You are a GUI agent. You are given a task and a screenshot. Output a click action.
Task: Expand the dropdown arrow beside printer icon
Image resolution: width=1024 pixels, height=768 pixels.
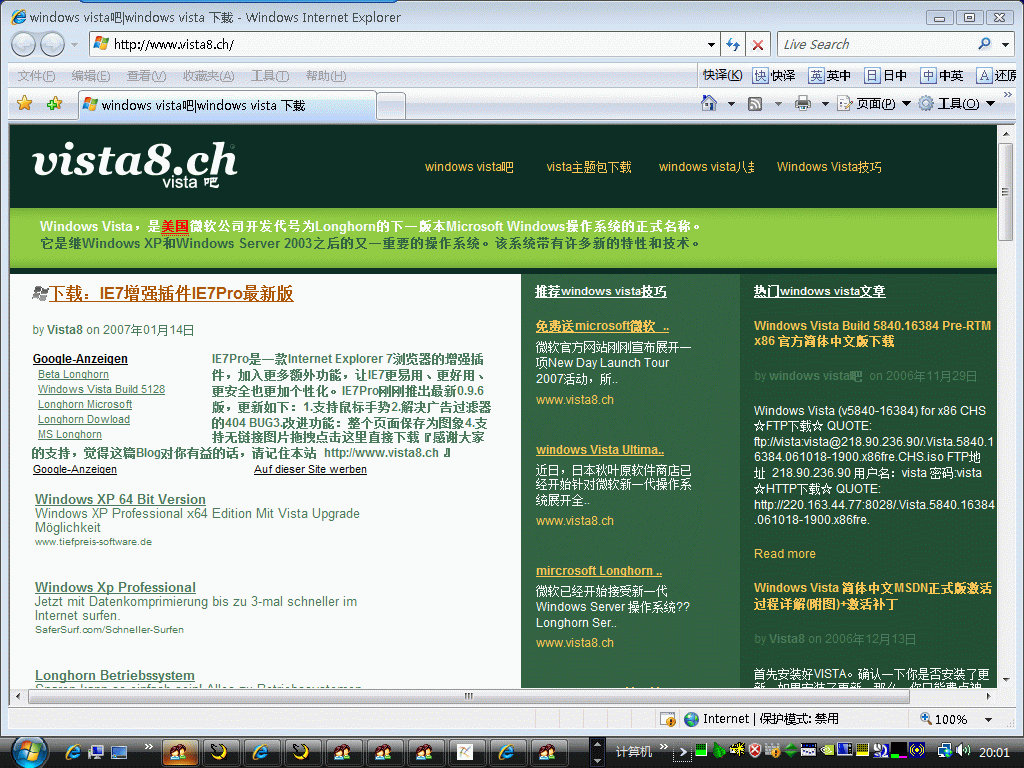[x=825, y=103]
